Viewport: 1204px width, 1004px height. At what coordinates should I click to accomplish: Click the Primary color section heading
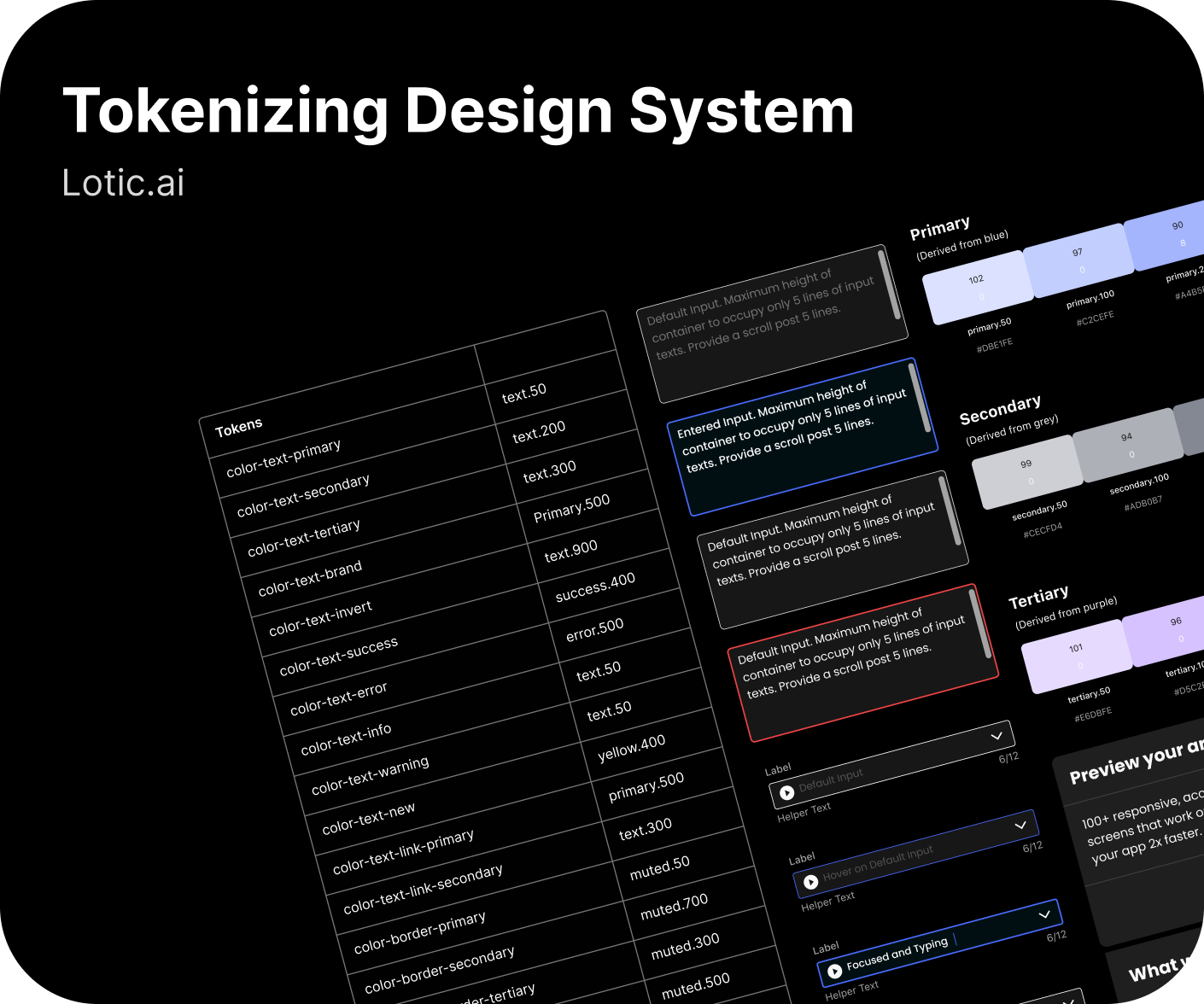tap(940, 228)
